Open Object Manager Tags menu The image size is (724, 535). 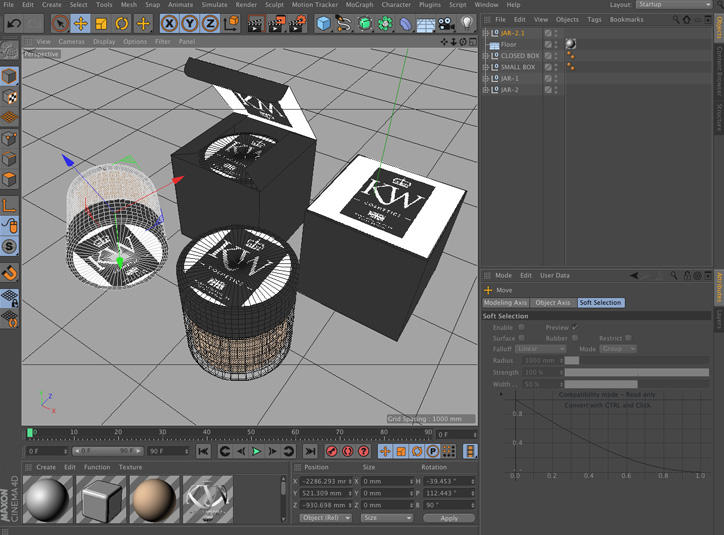[594, 19]
